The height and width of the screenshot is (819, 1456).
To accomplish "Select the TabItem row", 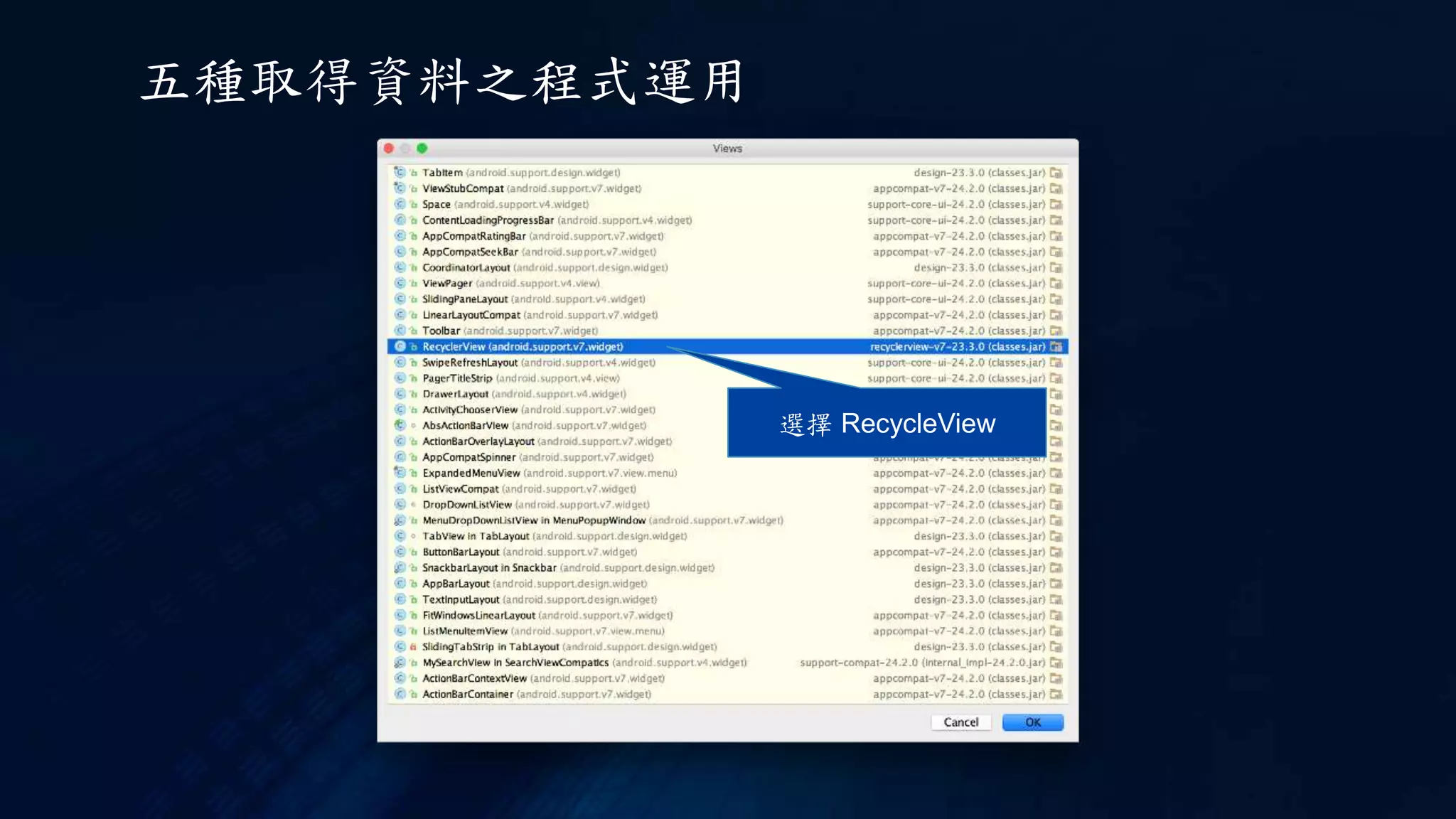I will pos(727,173).
